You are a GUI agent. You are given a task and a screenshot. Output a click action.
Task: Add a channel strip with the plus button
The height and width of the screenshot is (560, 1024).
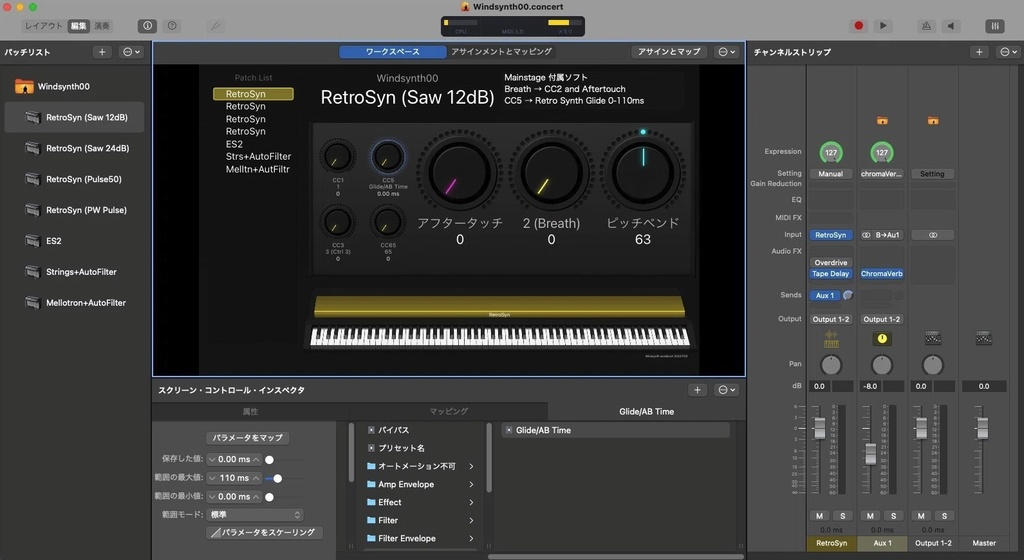point(979,52)
